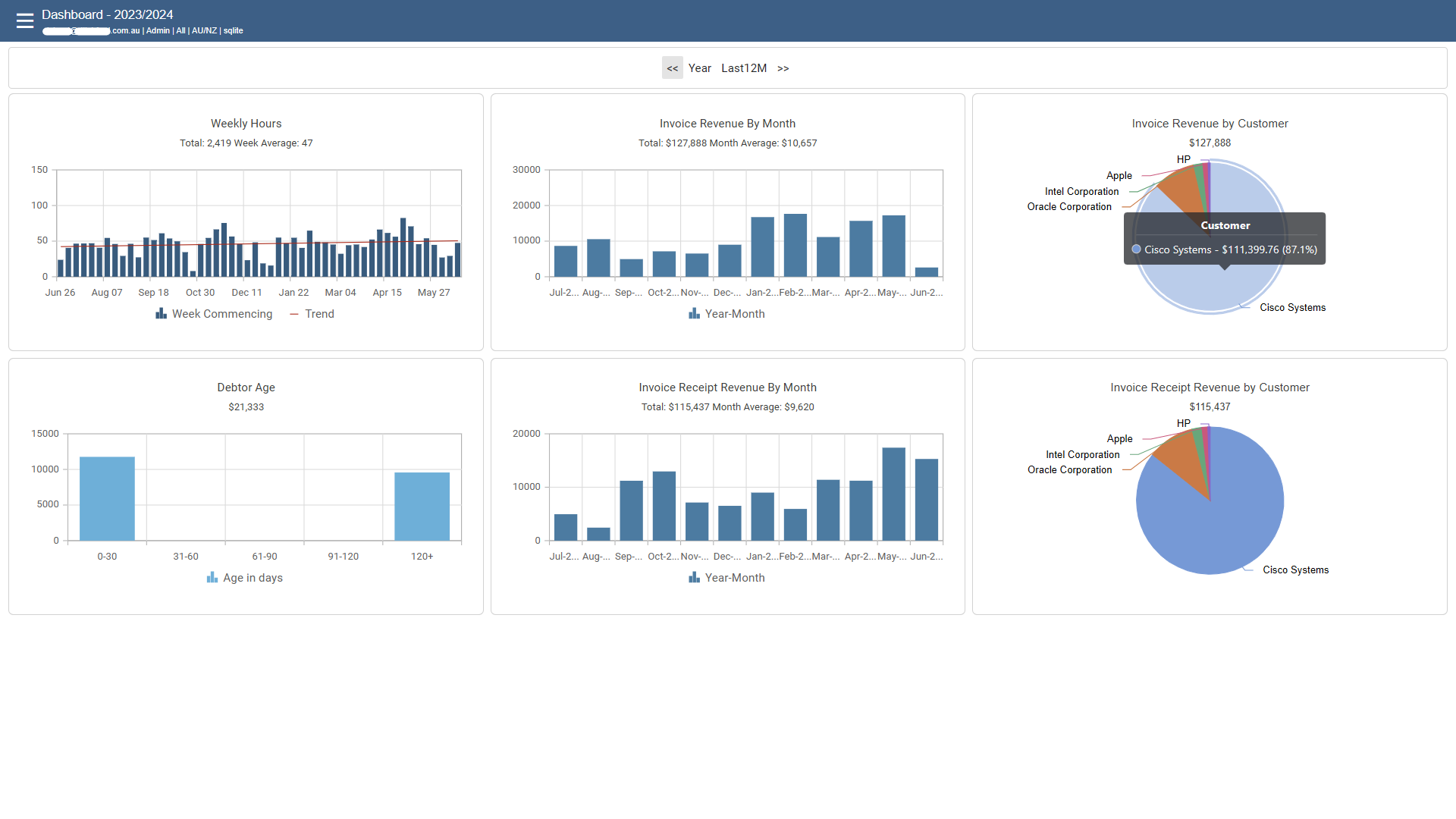Screen dimensions: 1456x819
Task: Click the next period >> button
Action: [x=783, y=68]
